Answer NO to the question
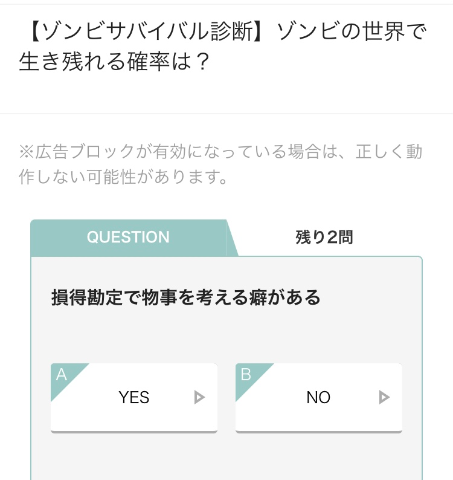The image size is (453, 480). pos(319,398)
